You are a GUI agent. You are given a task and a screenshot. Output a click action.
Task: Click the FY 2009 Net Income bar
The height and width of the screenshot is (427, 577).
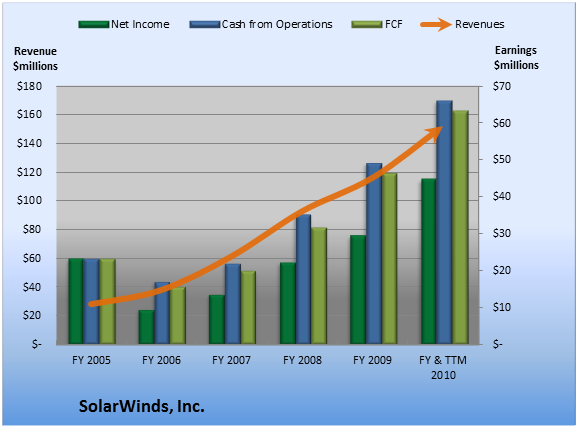pyautogui.click(x=358, y=290)
